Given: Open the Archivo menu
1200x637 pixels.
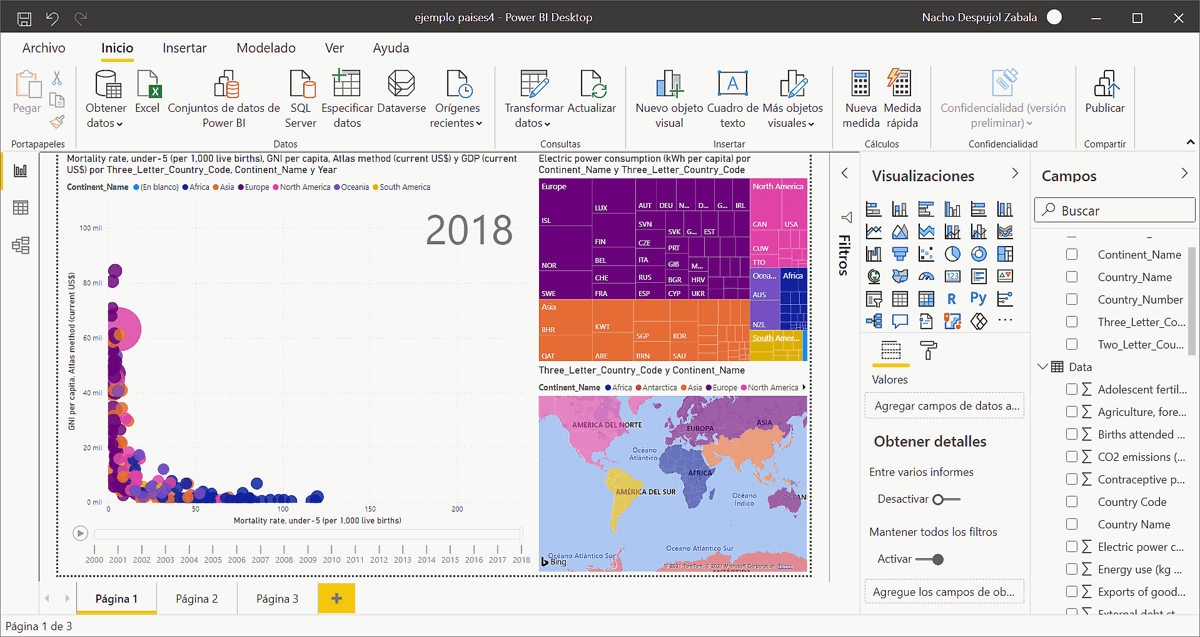Looking at the screenshot, I should [44, 48].
